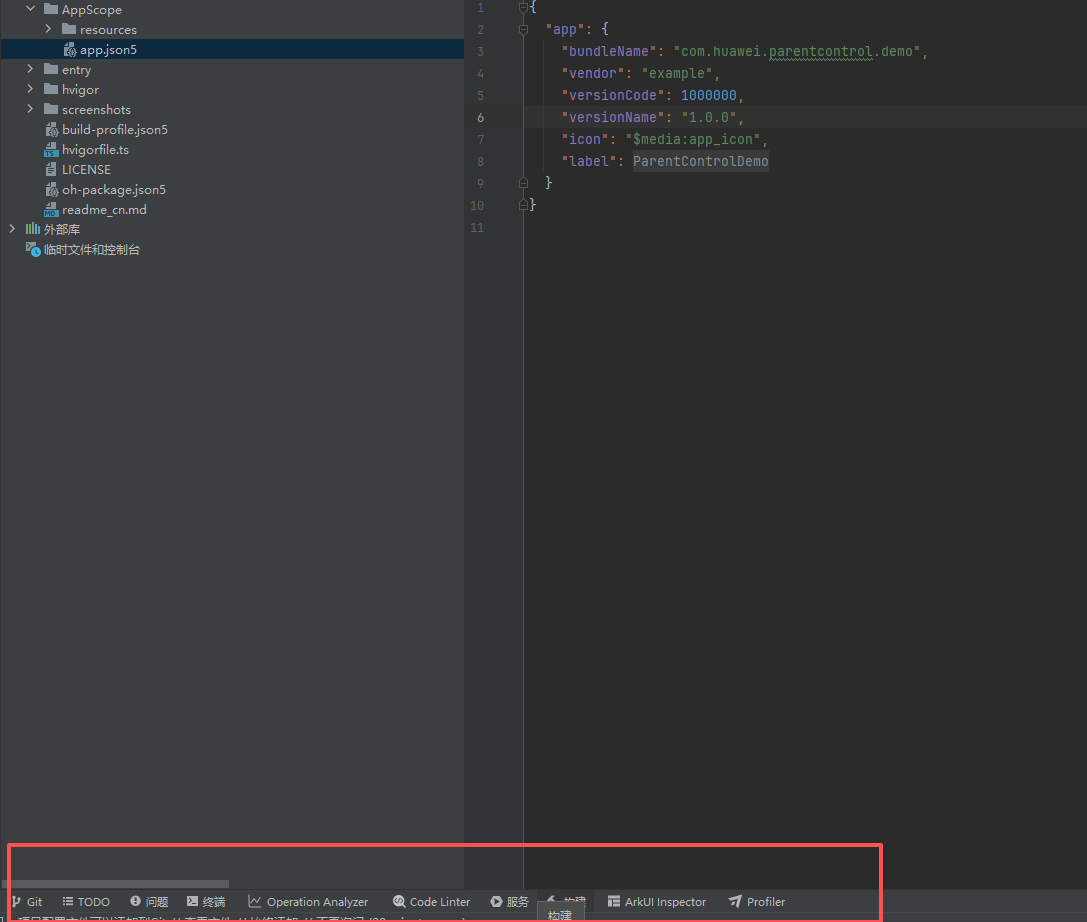Open the TODO panel
This screenshot has width=1087, height=922.
(x=86, y=902)
